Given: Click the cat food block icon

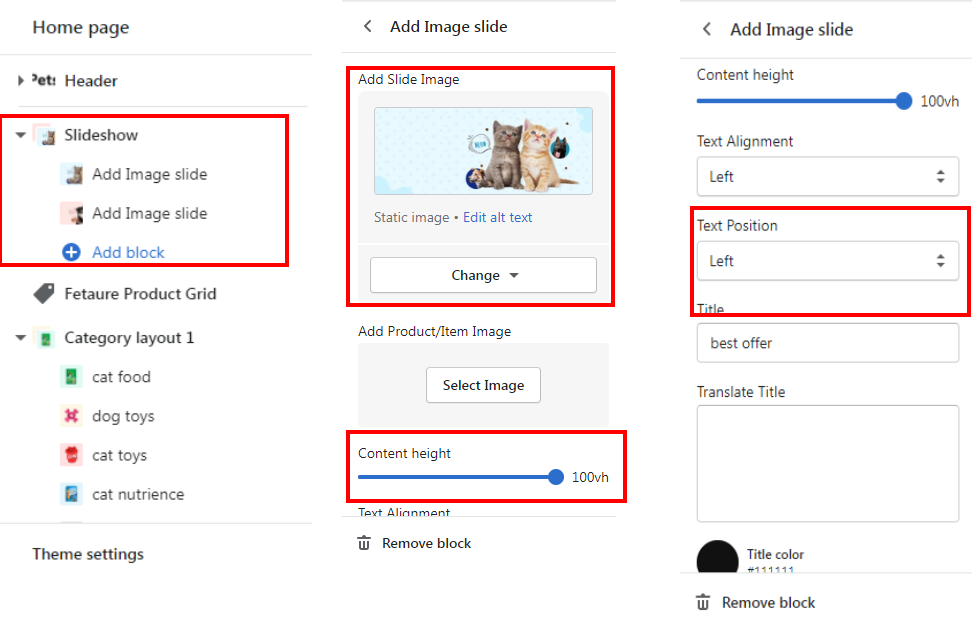Looking at the screenshot, I should (x=71, y=377).
